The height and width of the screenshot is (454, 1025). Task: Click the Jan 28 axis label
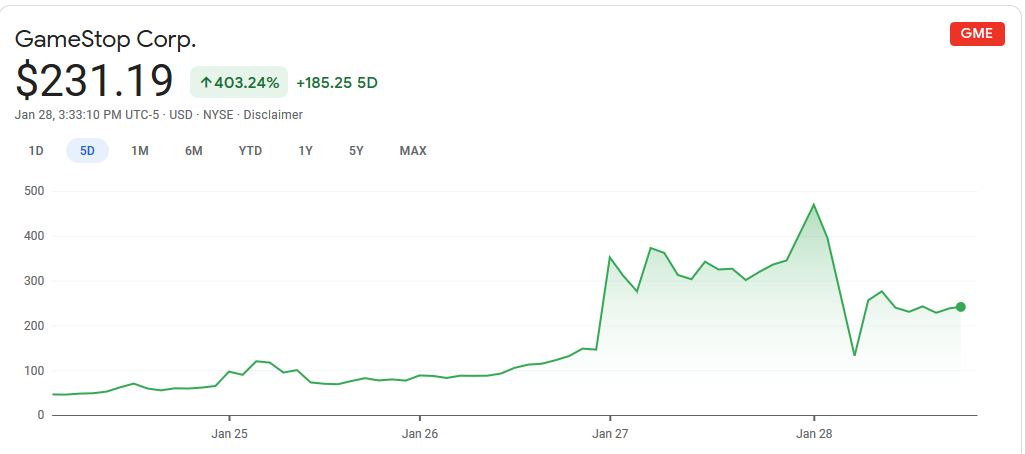814,434
